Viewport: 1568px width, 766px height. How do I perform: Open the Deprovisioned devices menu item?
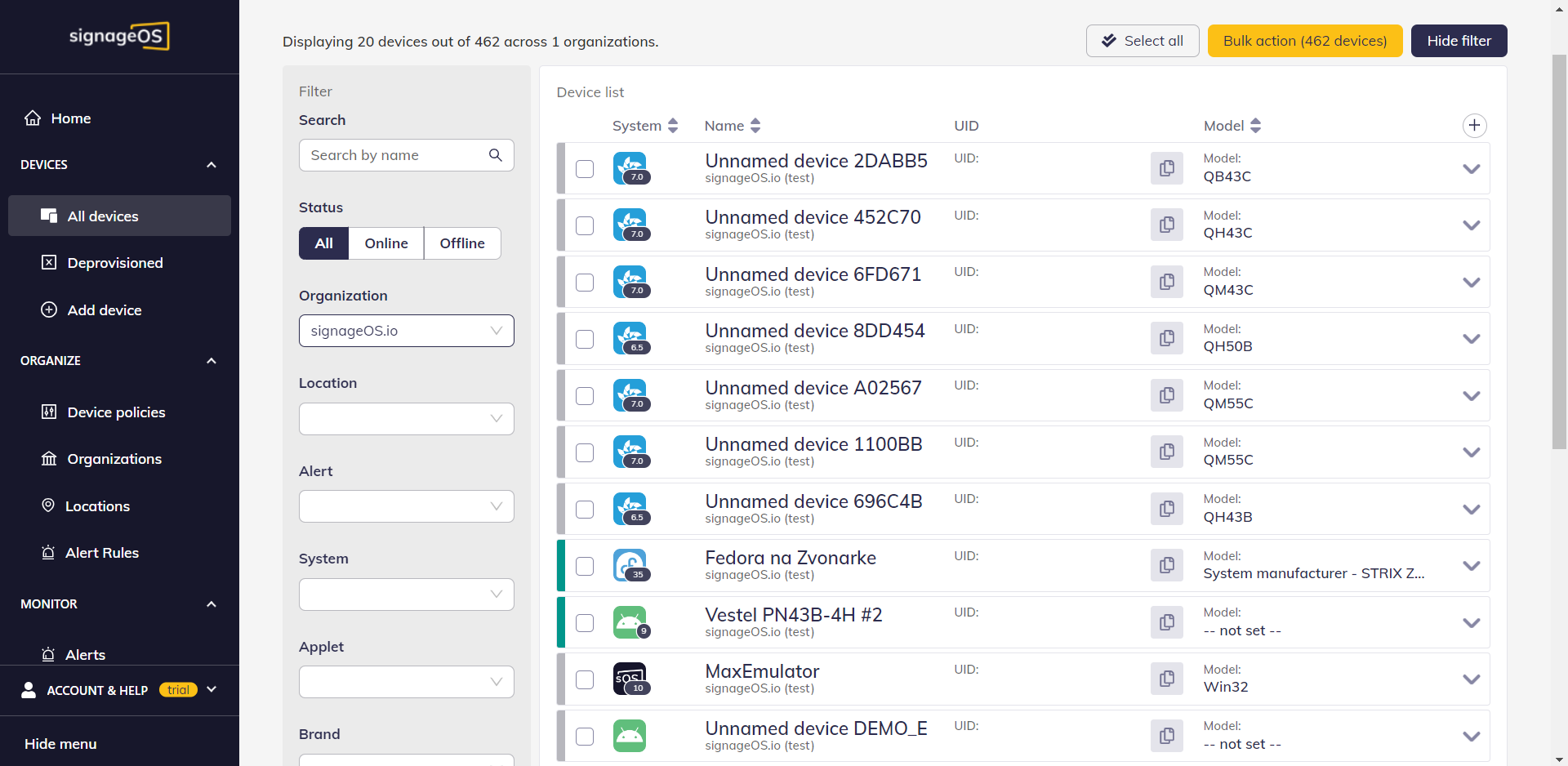(x=114, y=263)
